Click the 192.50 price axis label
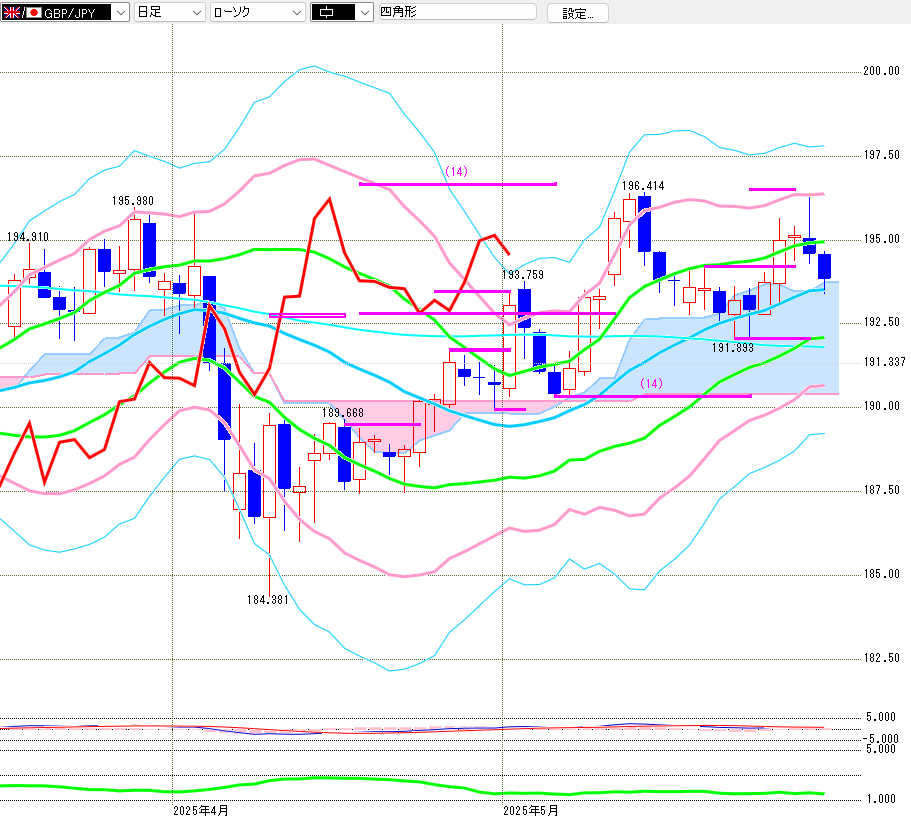Viewport: 911px width, 819px height. (x=881, y=322)
